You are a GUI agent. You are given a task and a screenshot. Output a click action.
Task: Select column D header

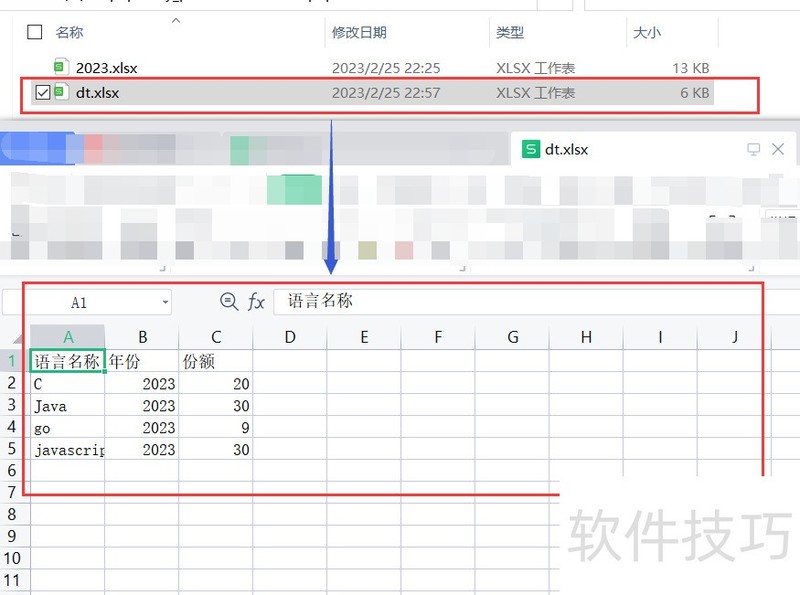click(x=290, y=337)
